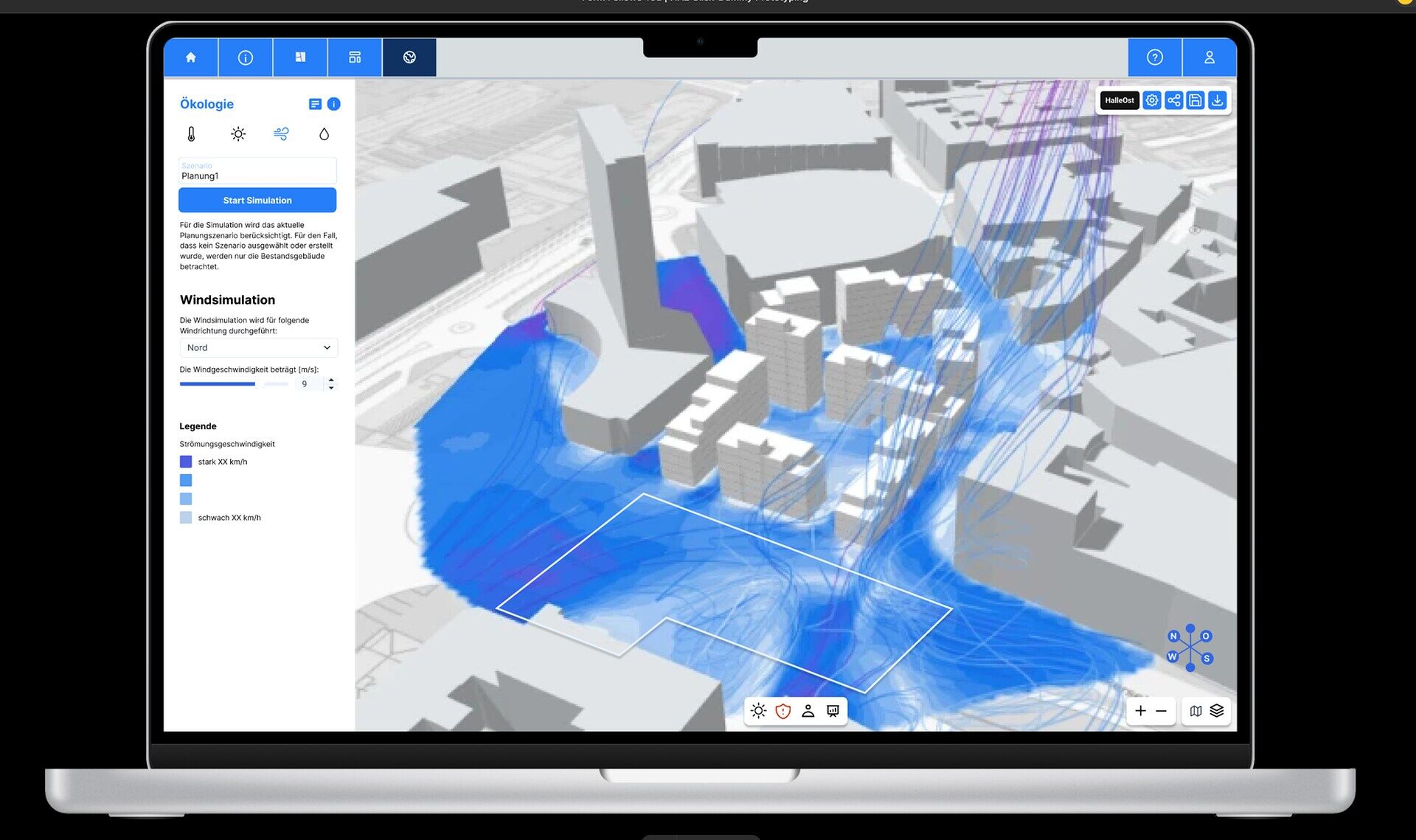Image resolution: width=1416 pixels, height=840 pixels.
Task: Open the Nord wind direction dropdown
Action: coord(258,347)
